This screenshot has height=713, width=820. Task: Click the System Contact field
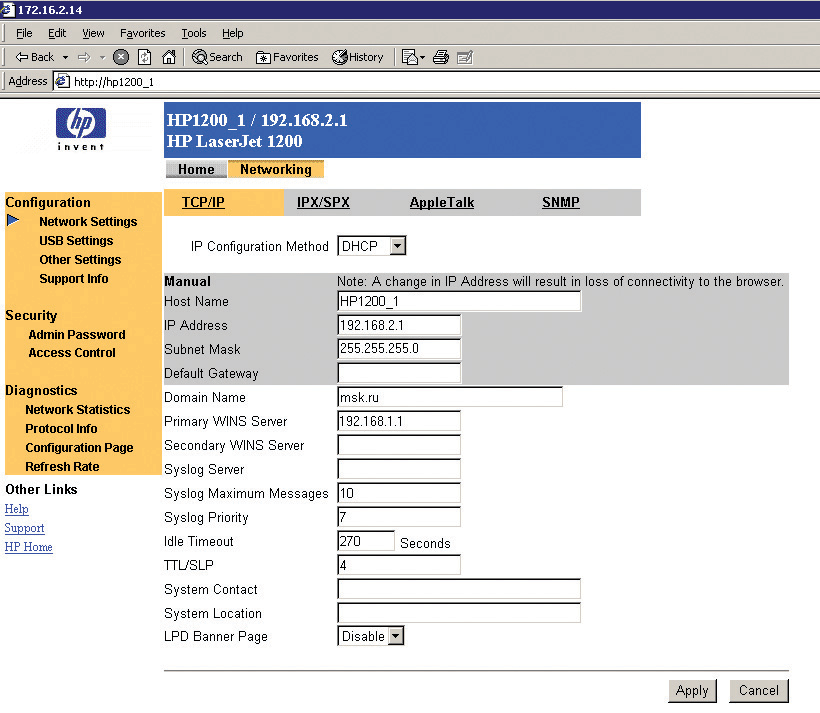point(459,589)
